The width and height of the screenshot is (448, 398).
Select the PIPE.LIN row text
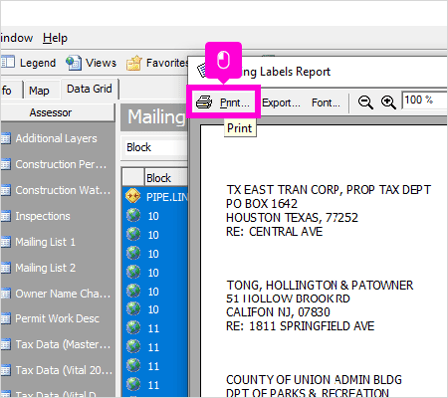click(x=167, y=197)
